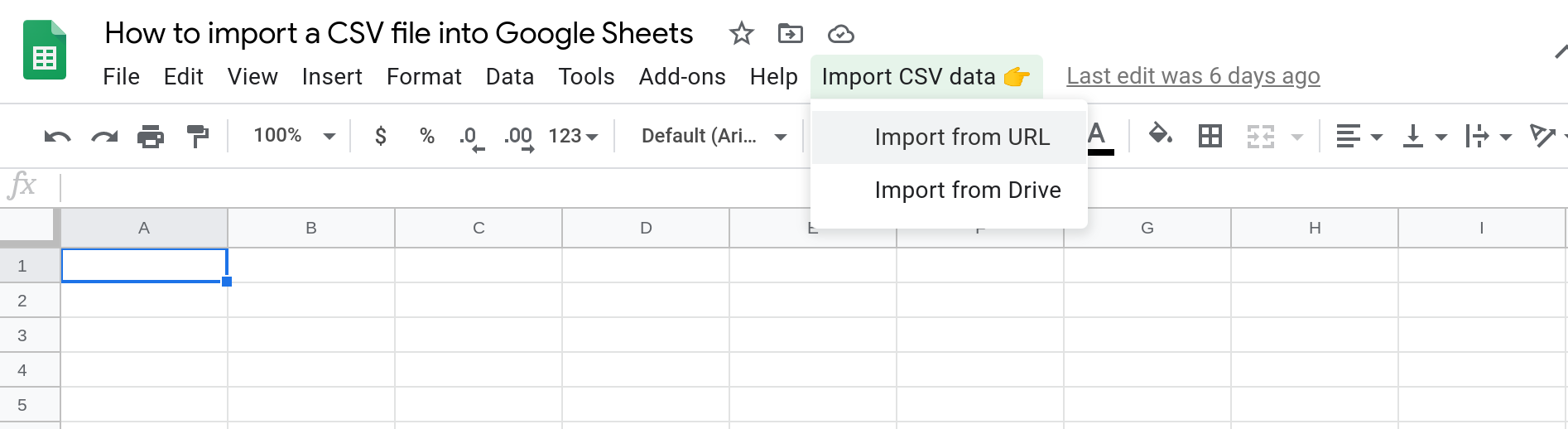The image size is (1568, 429).
Task: Open the File menu
Action: [x=121, y=77]
